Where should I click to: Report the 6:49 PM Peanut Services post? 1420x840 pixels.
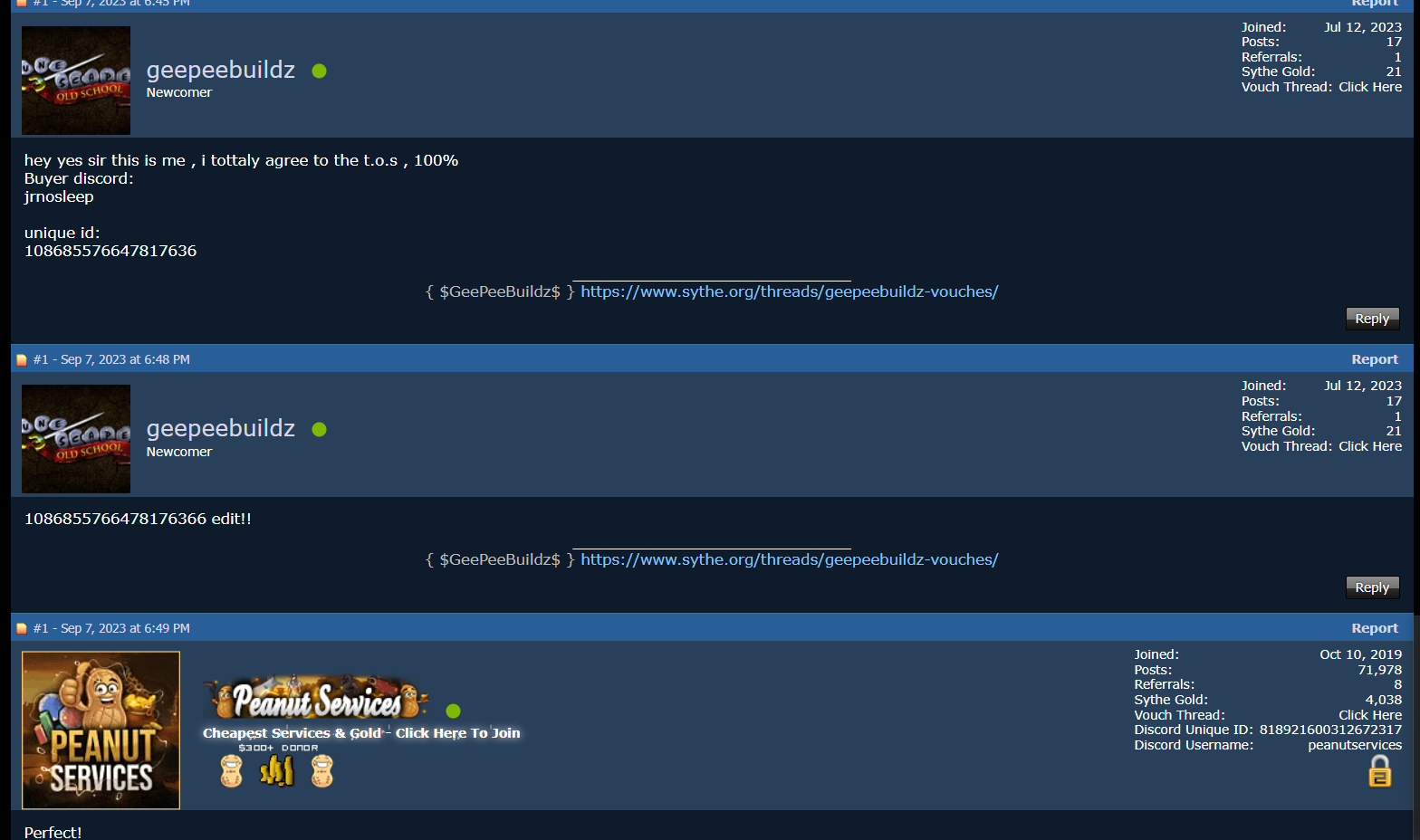pyautogui.click(x=1375, y=628)
